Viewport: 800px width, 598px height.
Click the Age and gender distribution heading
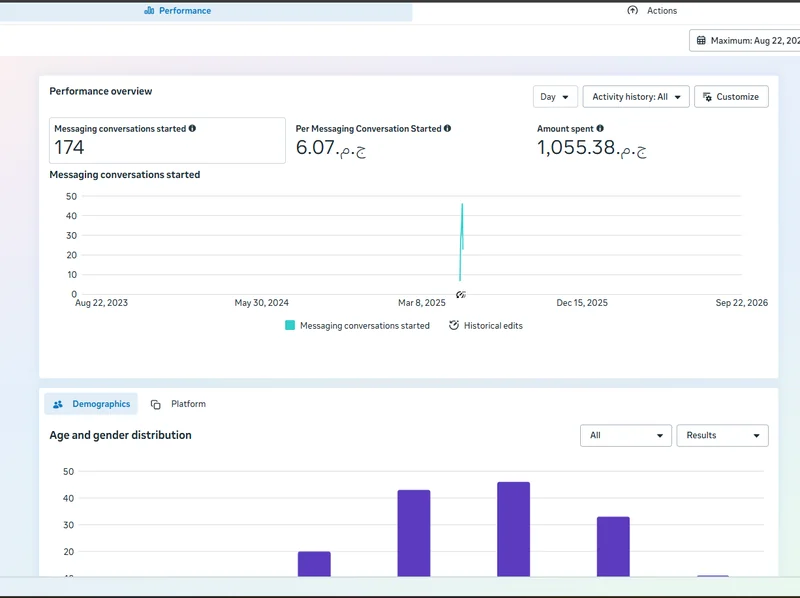120,435
